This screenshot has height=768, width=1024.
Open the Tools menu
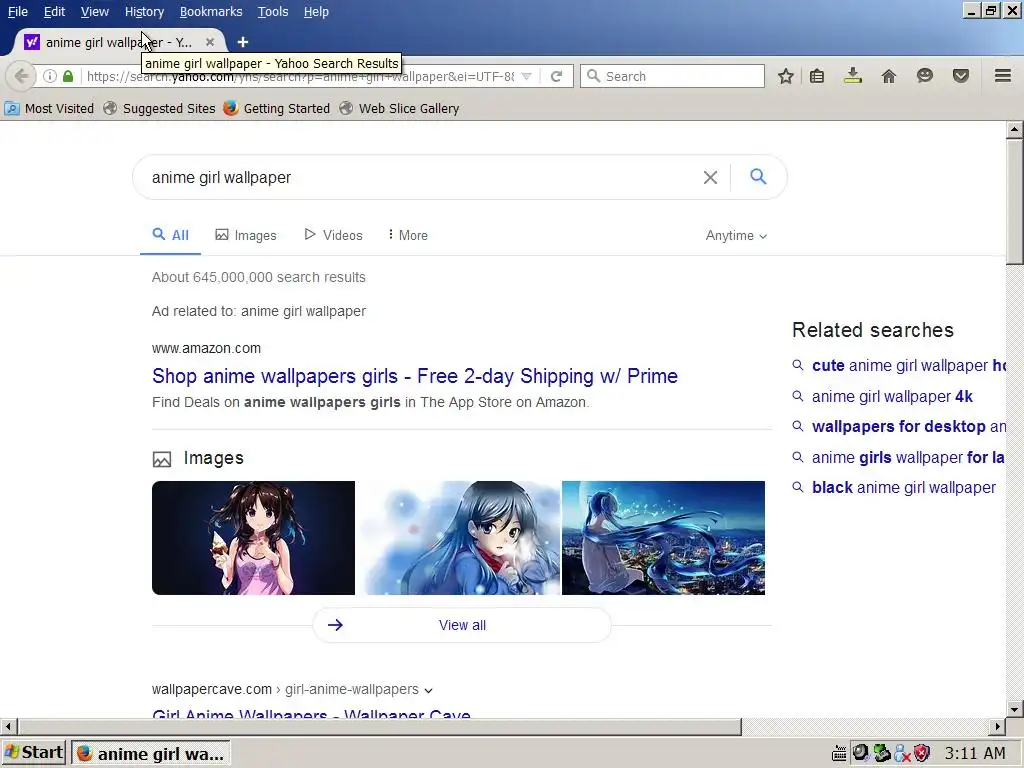tap(273, 12)
